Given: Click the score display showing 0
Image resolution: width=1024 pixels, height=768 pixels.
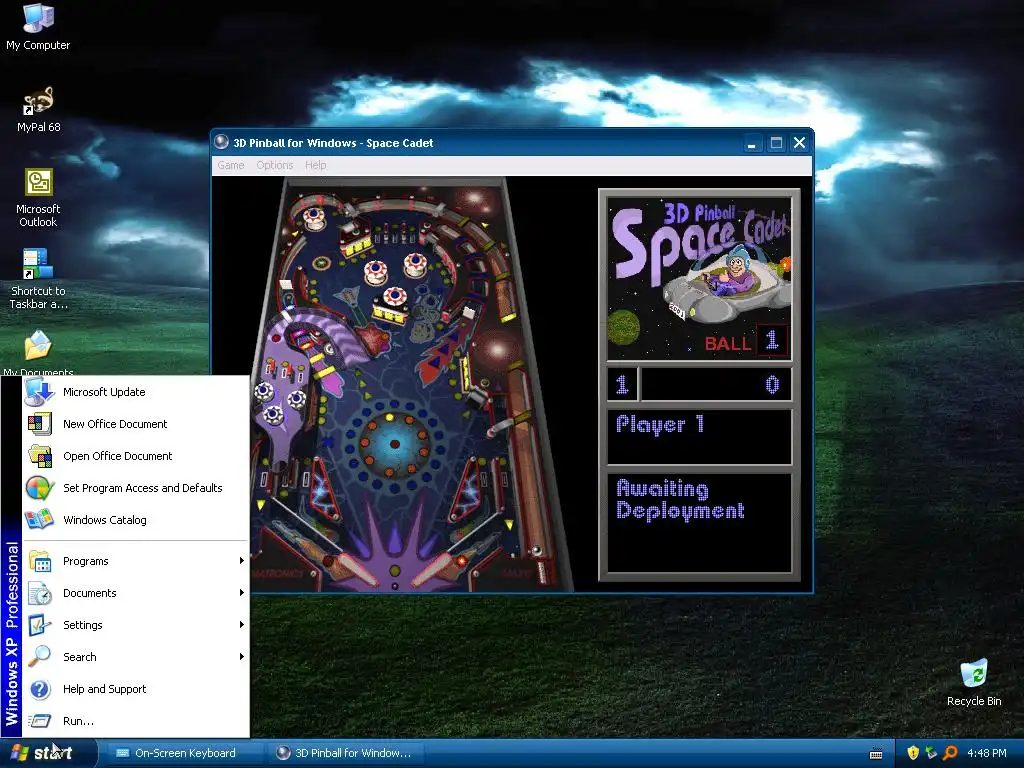Looking at the screenshot, I should tap(716, 384).
